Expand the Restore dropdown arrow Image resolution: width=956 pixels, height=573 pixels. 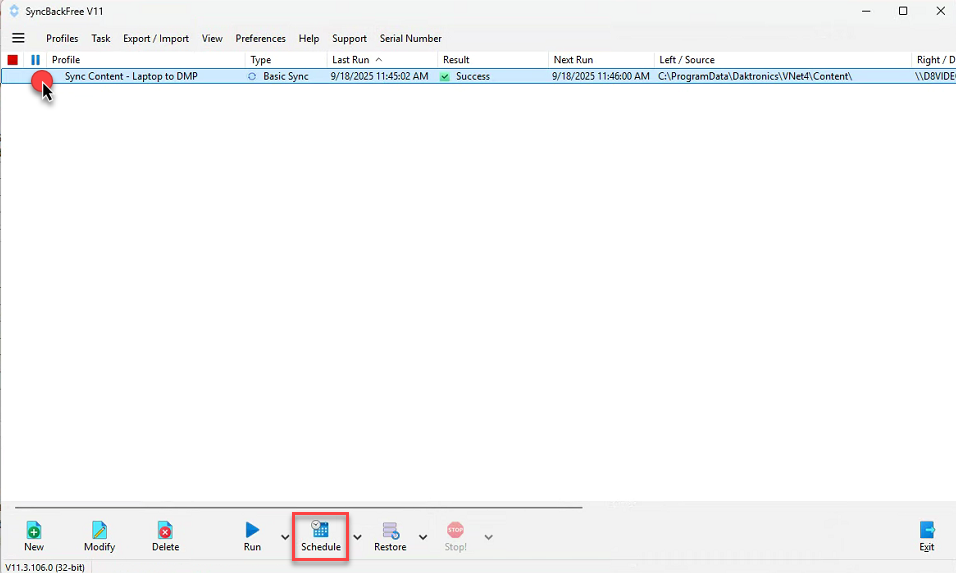pyautogui.click(x=423, y=537)
